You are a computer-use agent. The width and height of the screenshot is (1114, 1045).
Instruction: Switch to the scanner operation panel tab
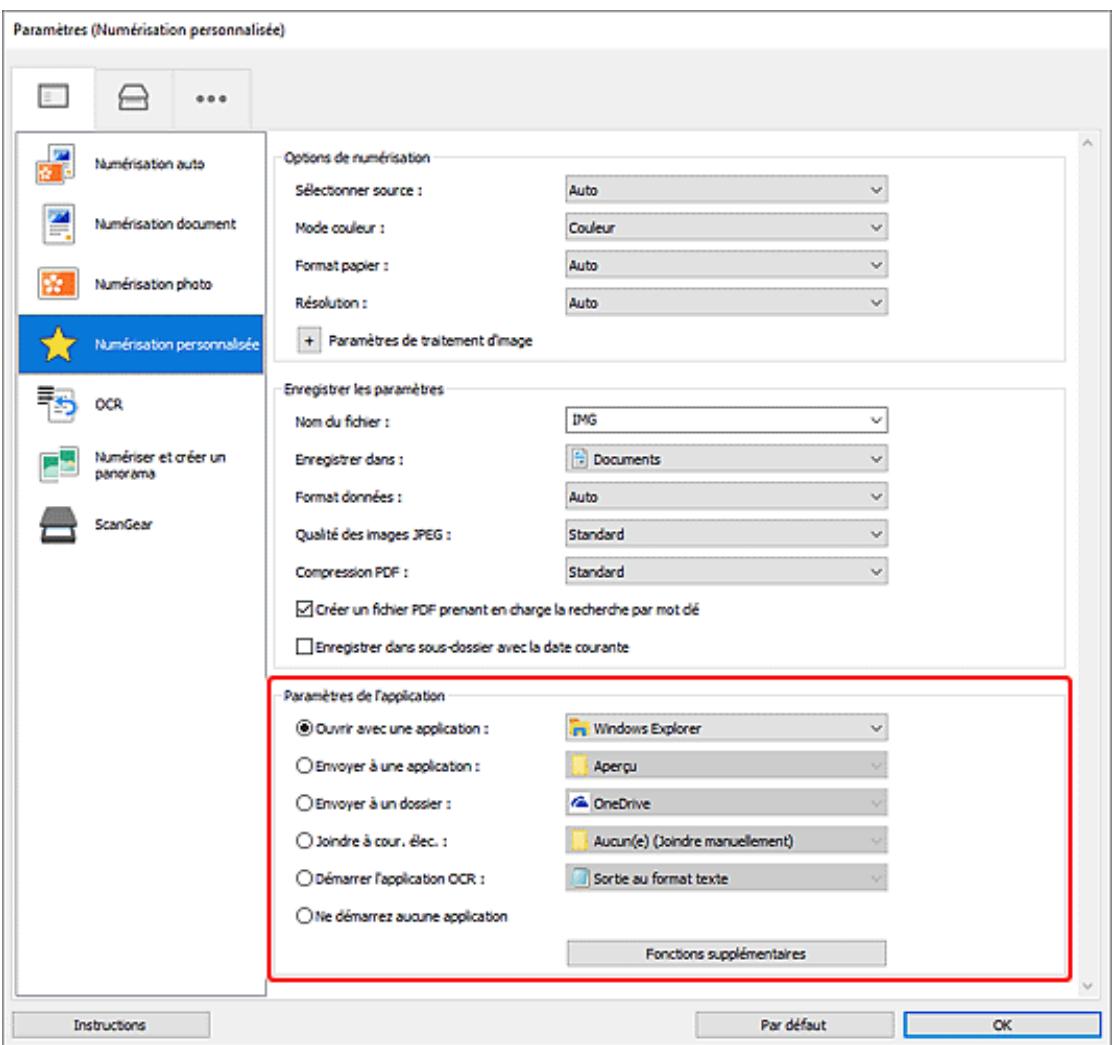(133, 97)
